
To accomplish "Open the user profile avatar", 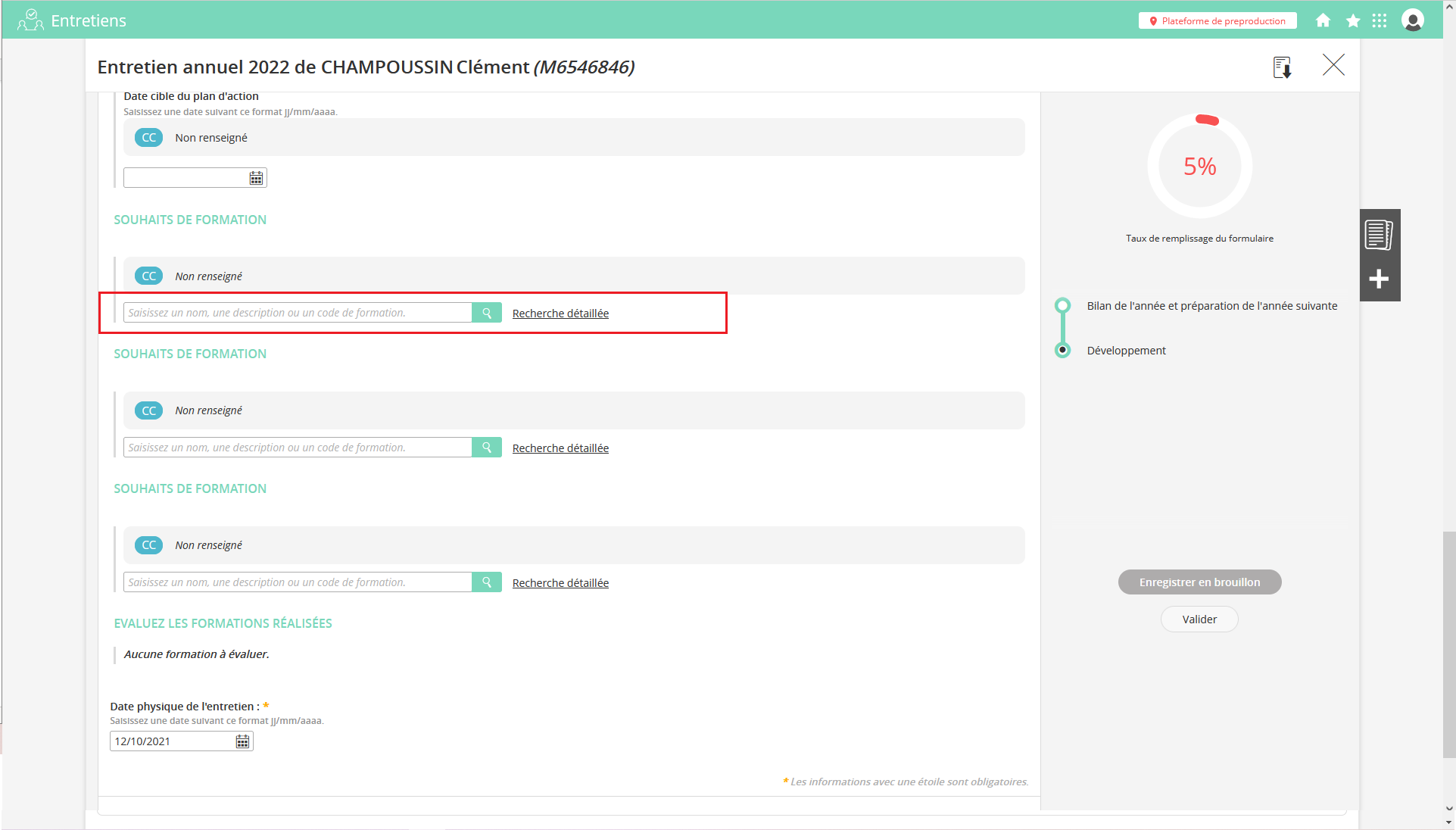I will coord(1412,20).
